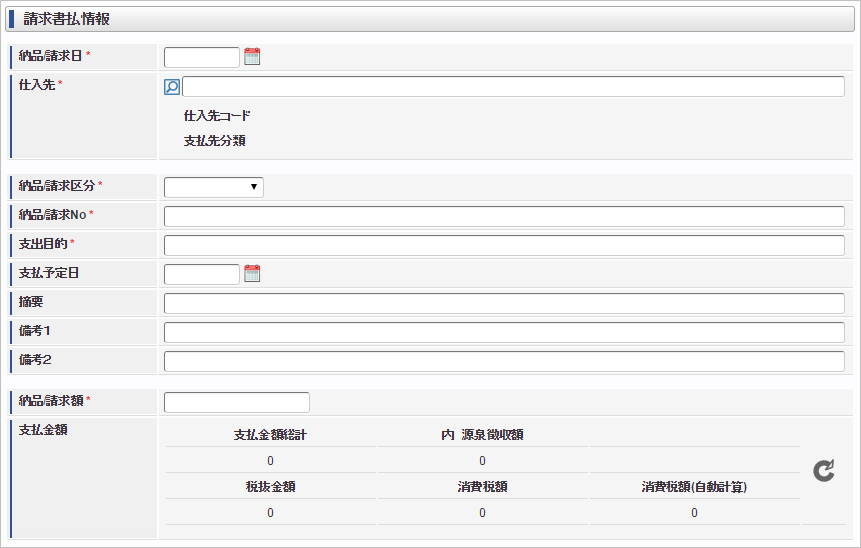Expand the 納品/請求区分 dropdown

tap(214, 187)
